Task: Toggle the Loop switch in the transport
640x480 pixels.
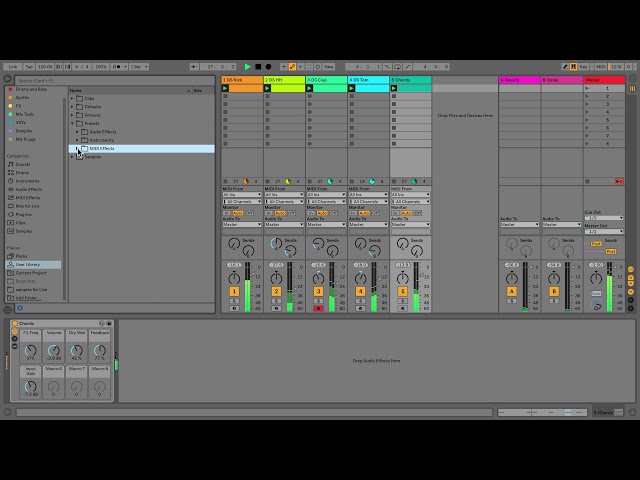Action: pos(397,67)
